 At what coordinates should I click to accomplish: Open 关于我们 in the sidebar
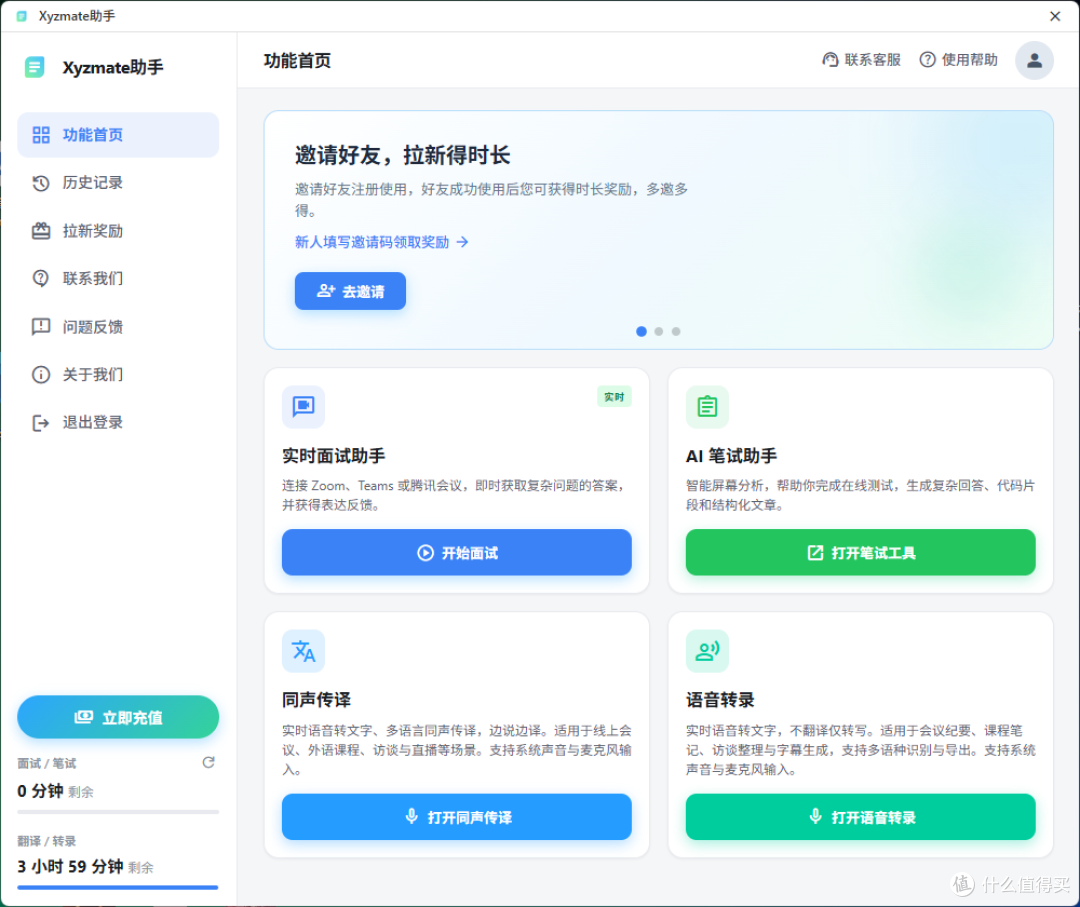(118, 374)
